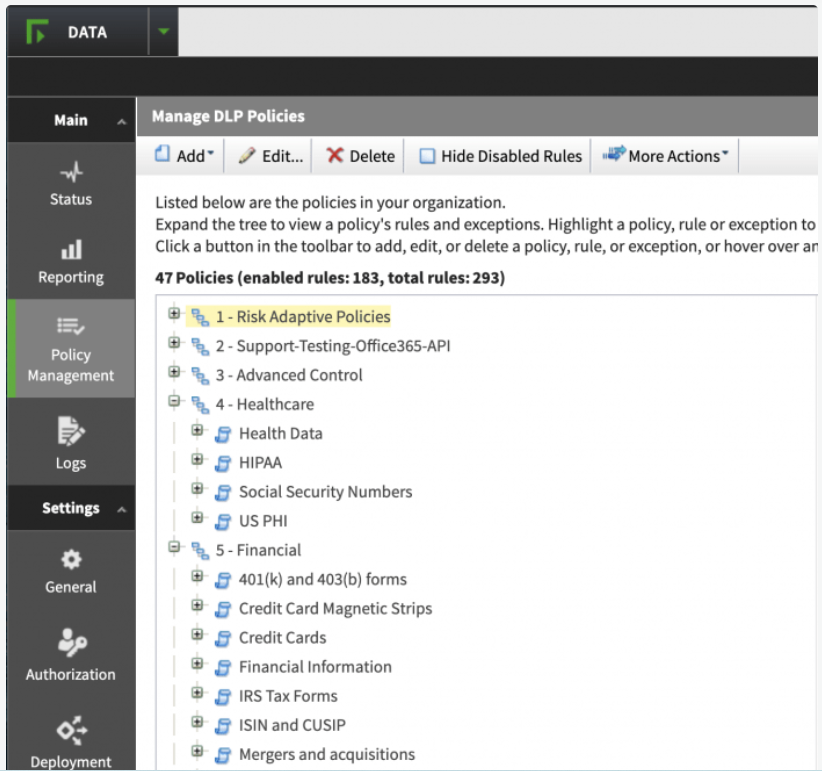Collapse the 5 - Financial policy node
The height and width of the screenshot is (771, 822).
click(x=175, y=548)
